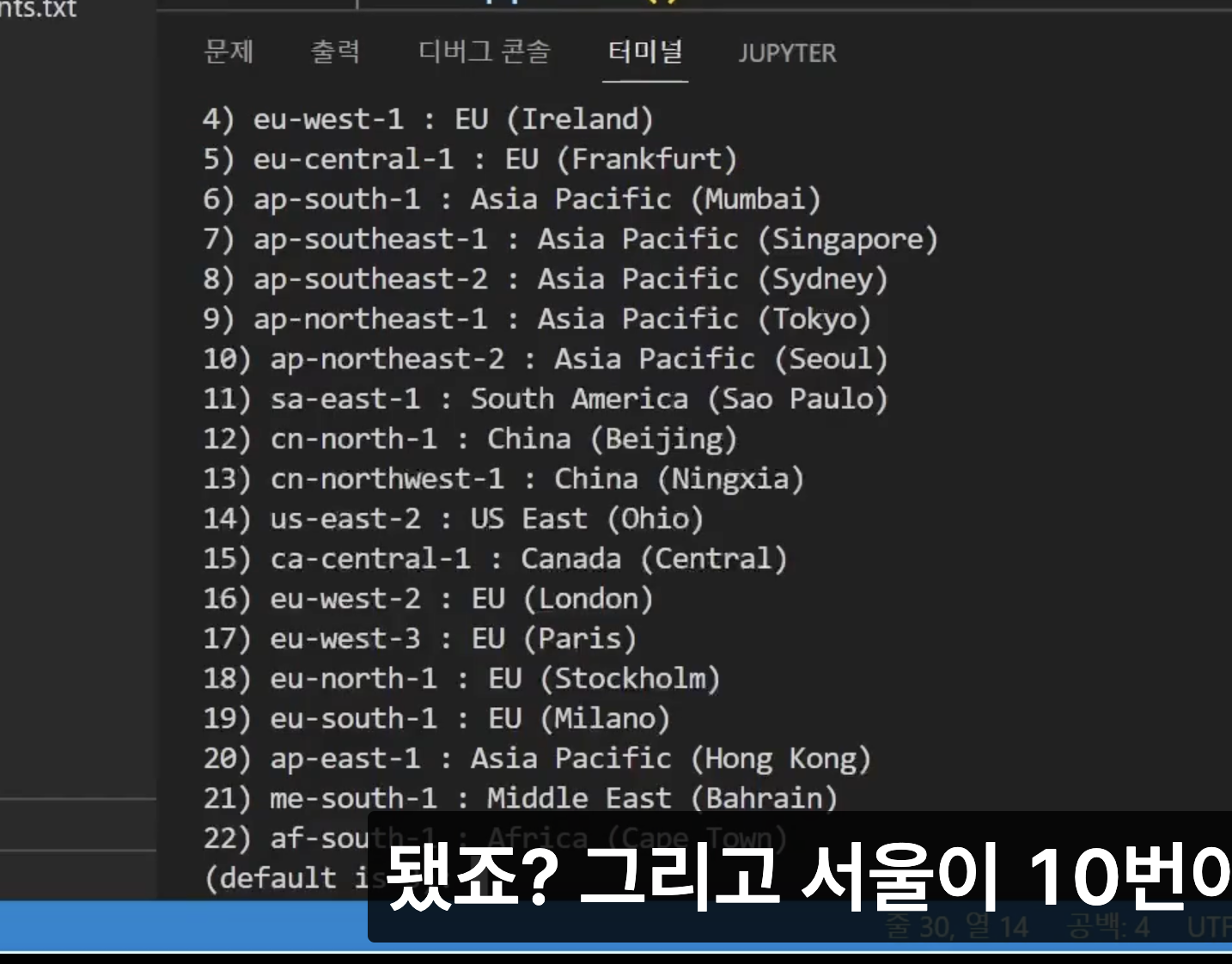Click the 'ap-northeast-1 : Asia Pacific (Tokyo)' line
The height and width of the screenshot is (964, 1232).
point(537,319)
